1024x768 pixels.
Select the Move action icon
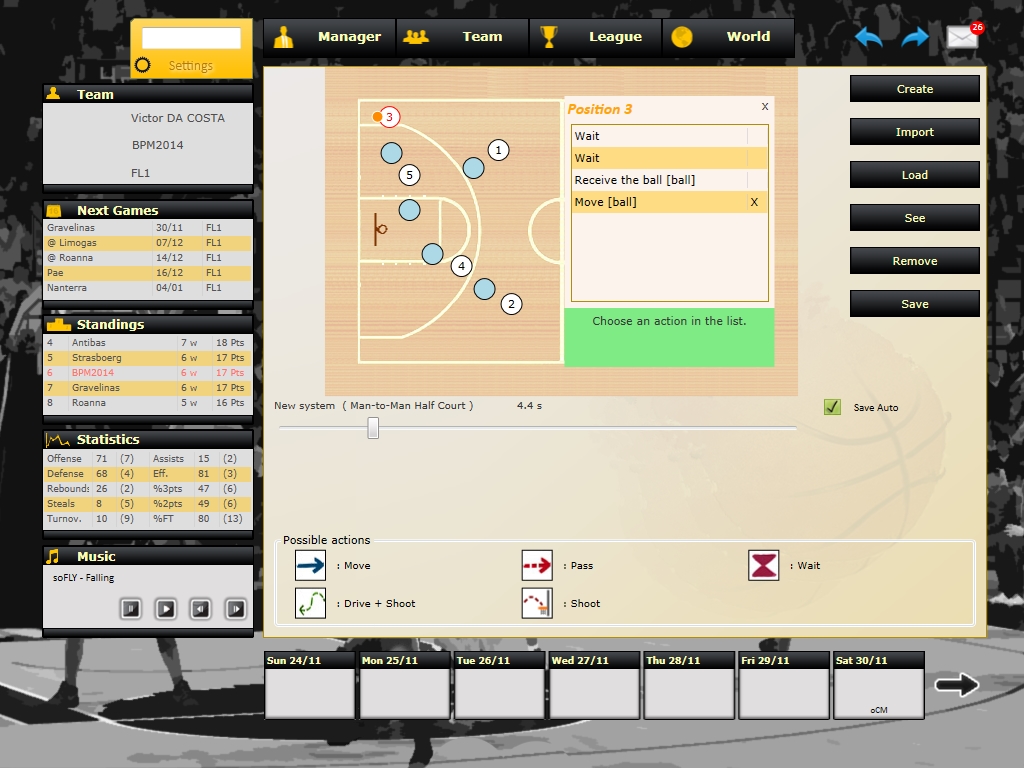(x=310, y=565)
